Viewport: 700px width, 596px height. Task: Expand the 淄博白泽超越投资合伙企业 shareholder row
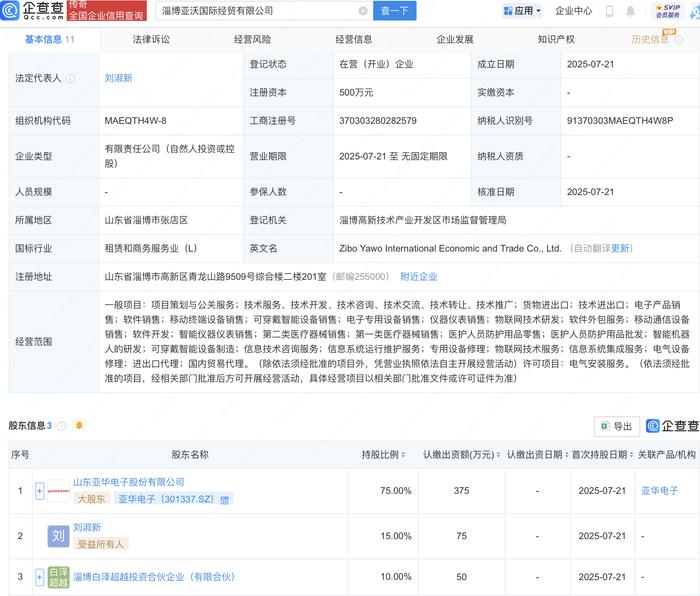[39, 577]
